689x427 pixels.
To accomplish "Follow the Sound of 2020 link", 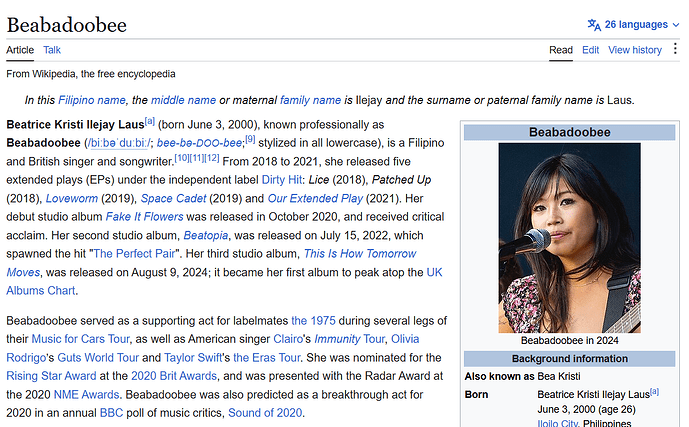I will (x=265, y=413).
